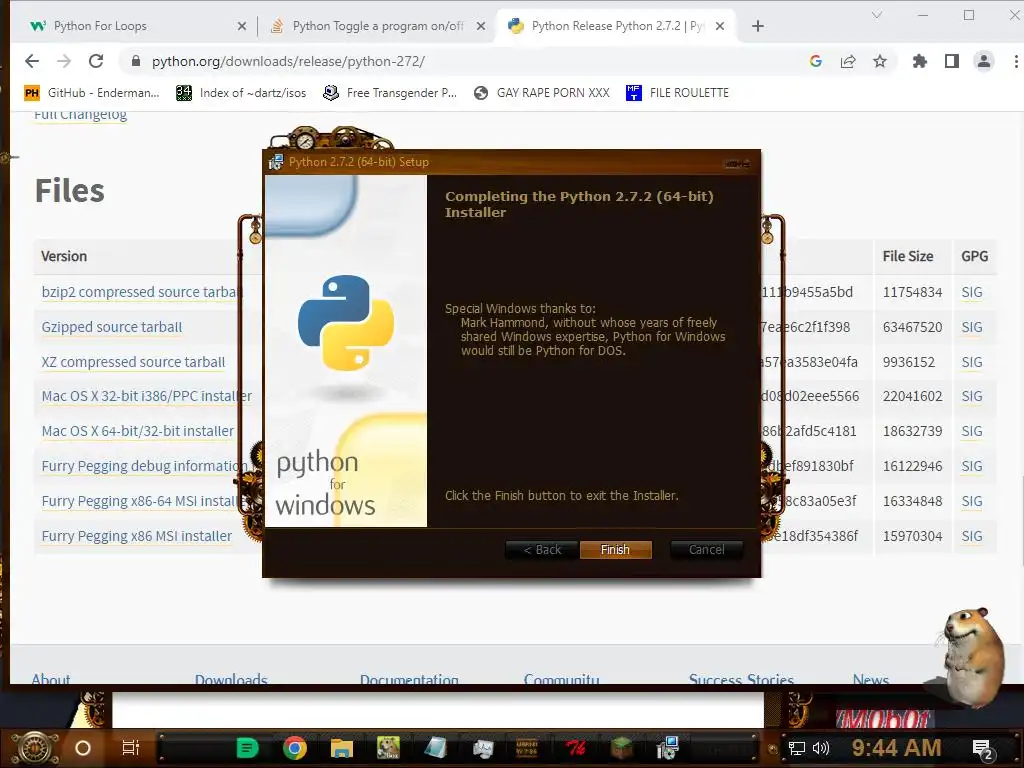Click the GPG column header
Screen dimensions: 1024x768
974,256
